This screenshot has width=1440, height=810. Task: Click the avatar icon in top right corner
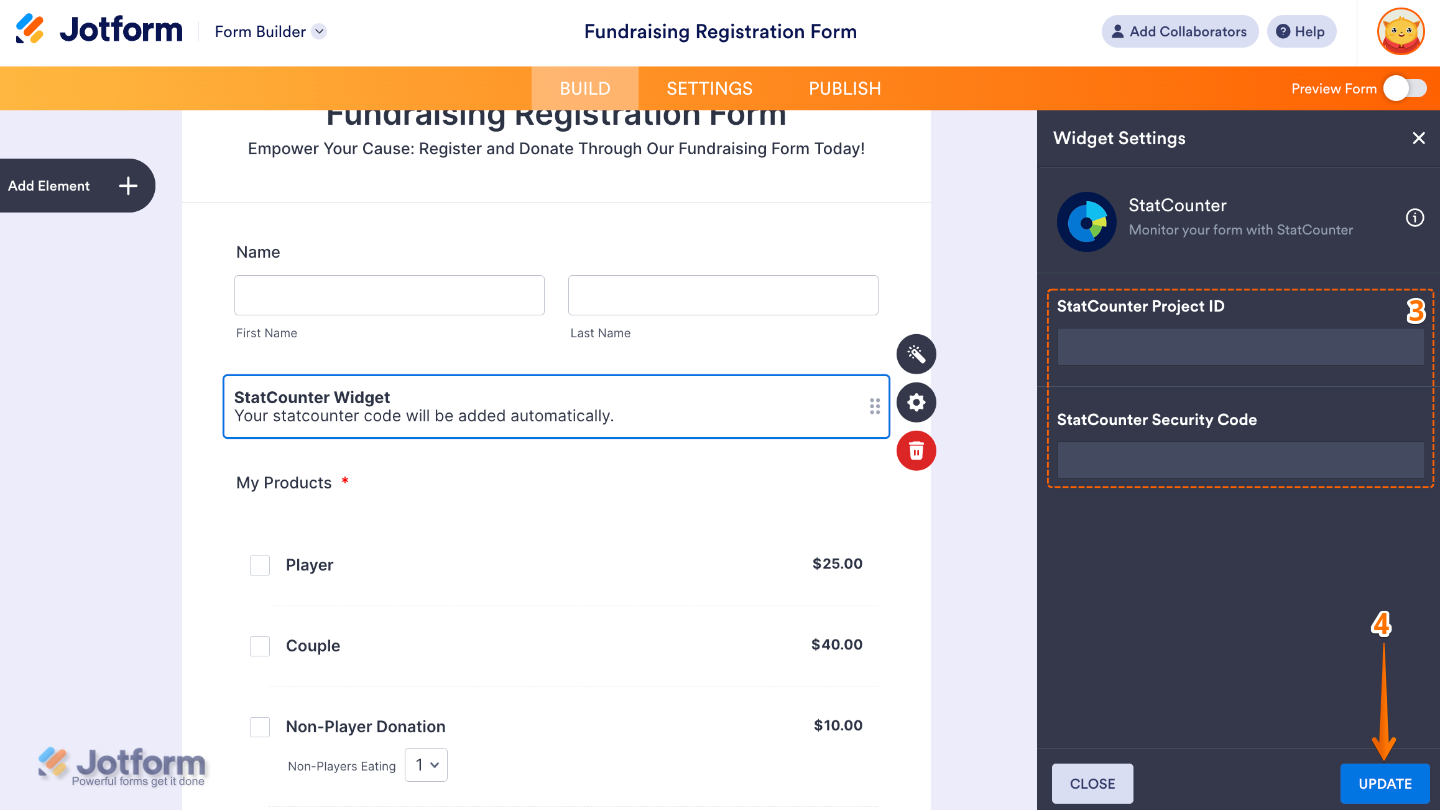coord(1399,31)
